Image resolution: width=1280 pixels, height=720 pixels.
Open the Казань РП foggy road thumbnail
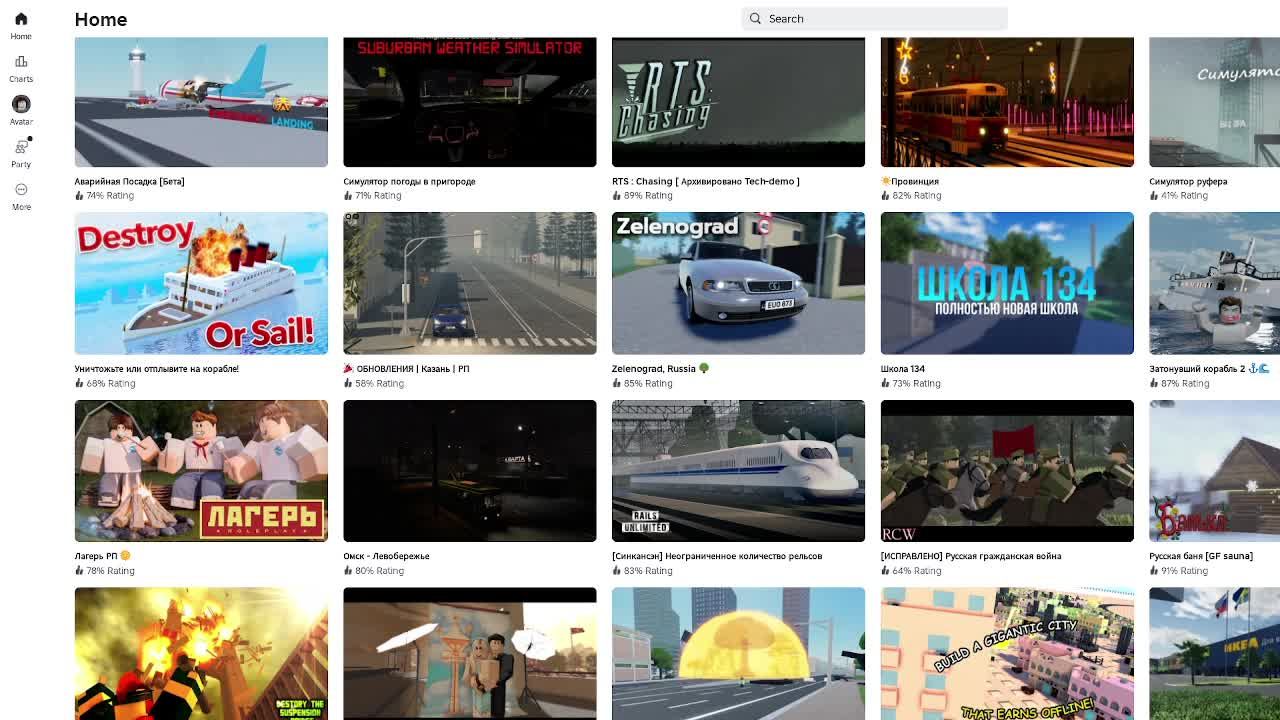[470, 283]
